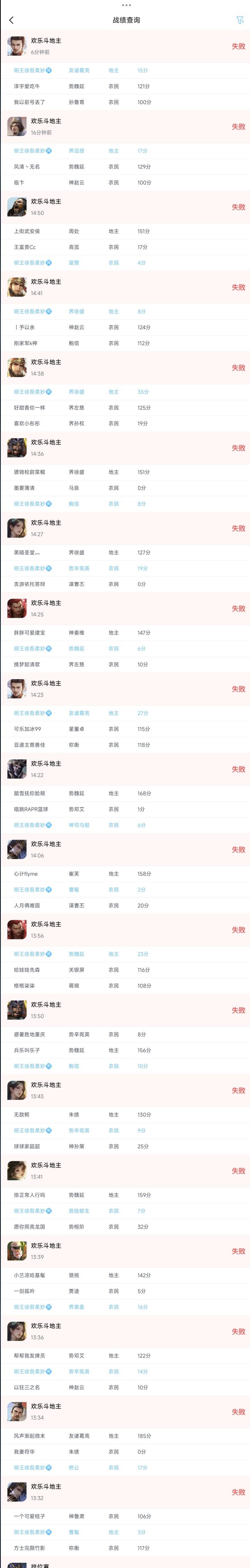This screenshot has width=250, height=1568.
Task: Tap the 失败 label of 14:38 match
Action: pyautogui.click(x=238, y=368)
